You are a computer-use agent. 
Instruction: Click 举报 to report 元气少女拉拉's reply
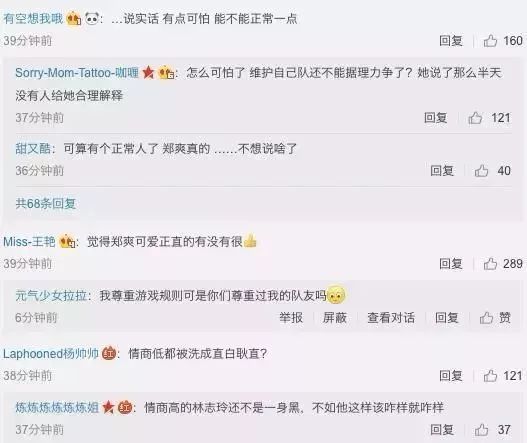(291, 317)
